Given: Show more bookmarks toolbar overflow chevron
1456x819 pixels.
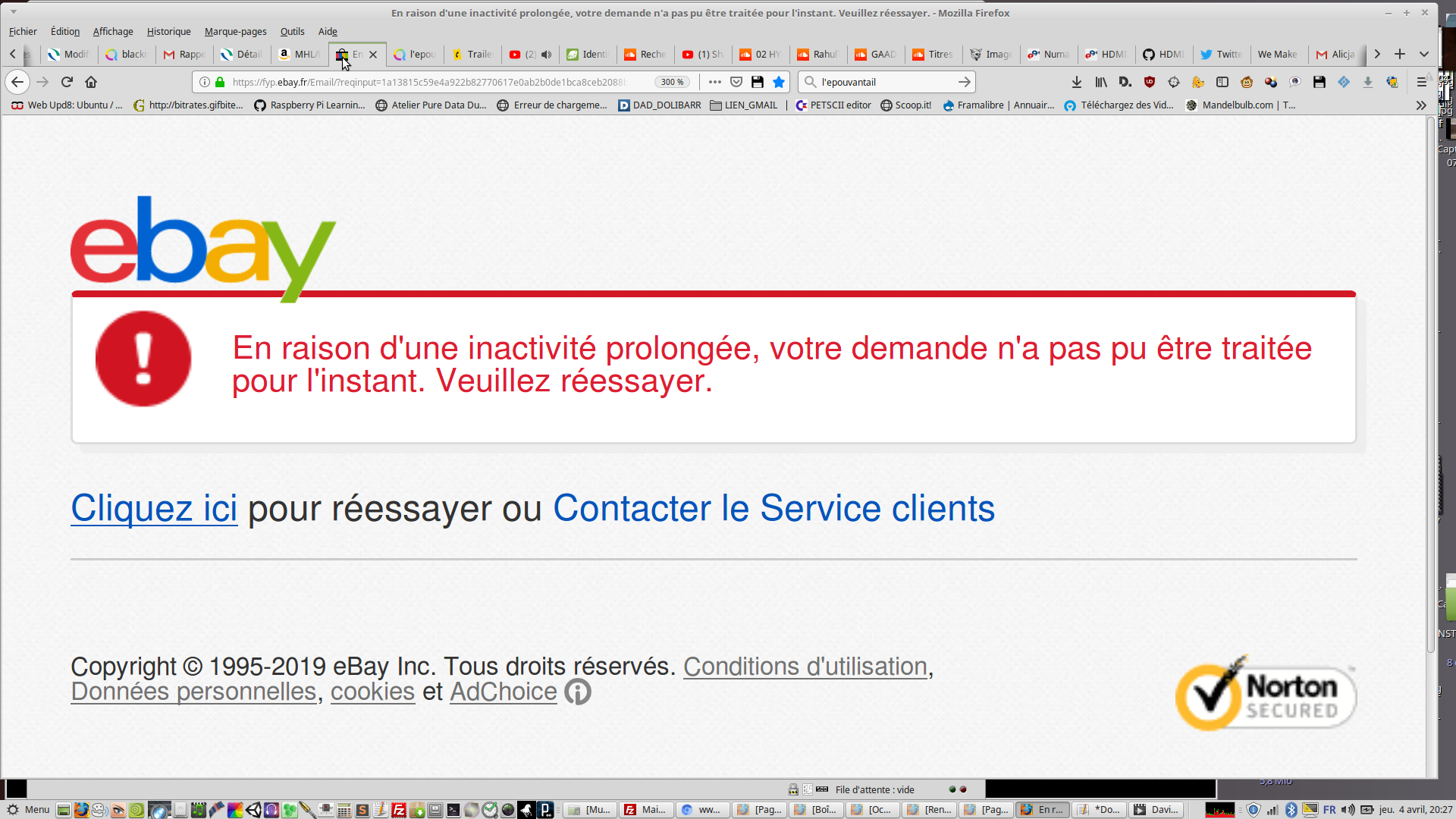Looking at the screenshot, I should (1421, 105).
